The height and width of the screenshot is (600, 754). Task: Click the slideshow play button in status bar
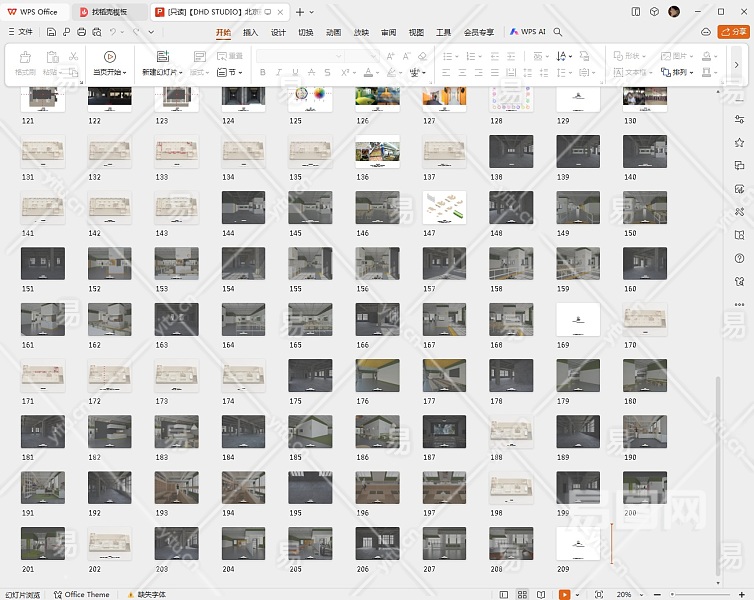point(565,594)
